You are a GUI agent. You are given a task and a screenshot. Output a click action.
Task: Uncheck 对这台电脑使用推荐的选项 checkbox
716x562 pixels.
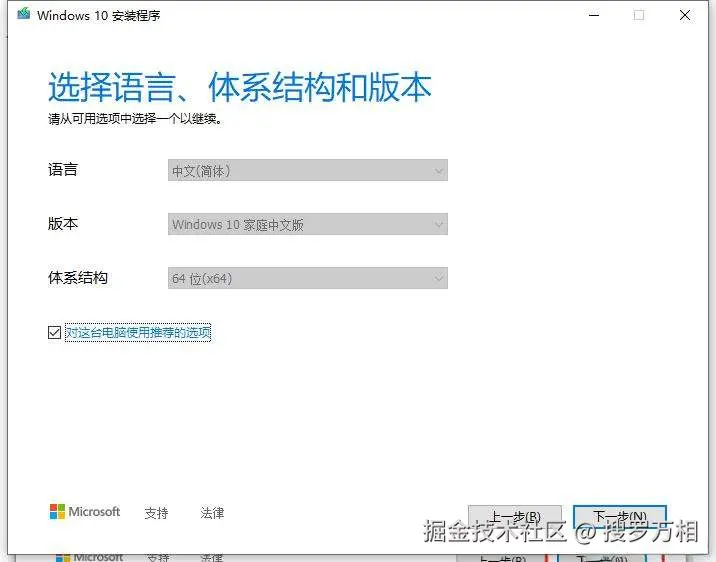point(54,332)
